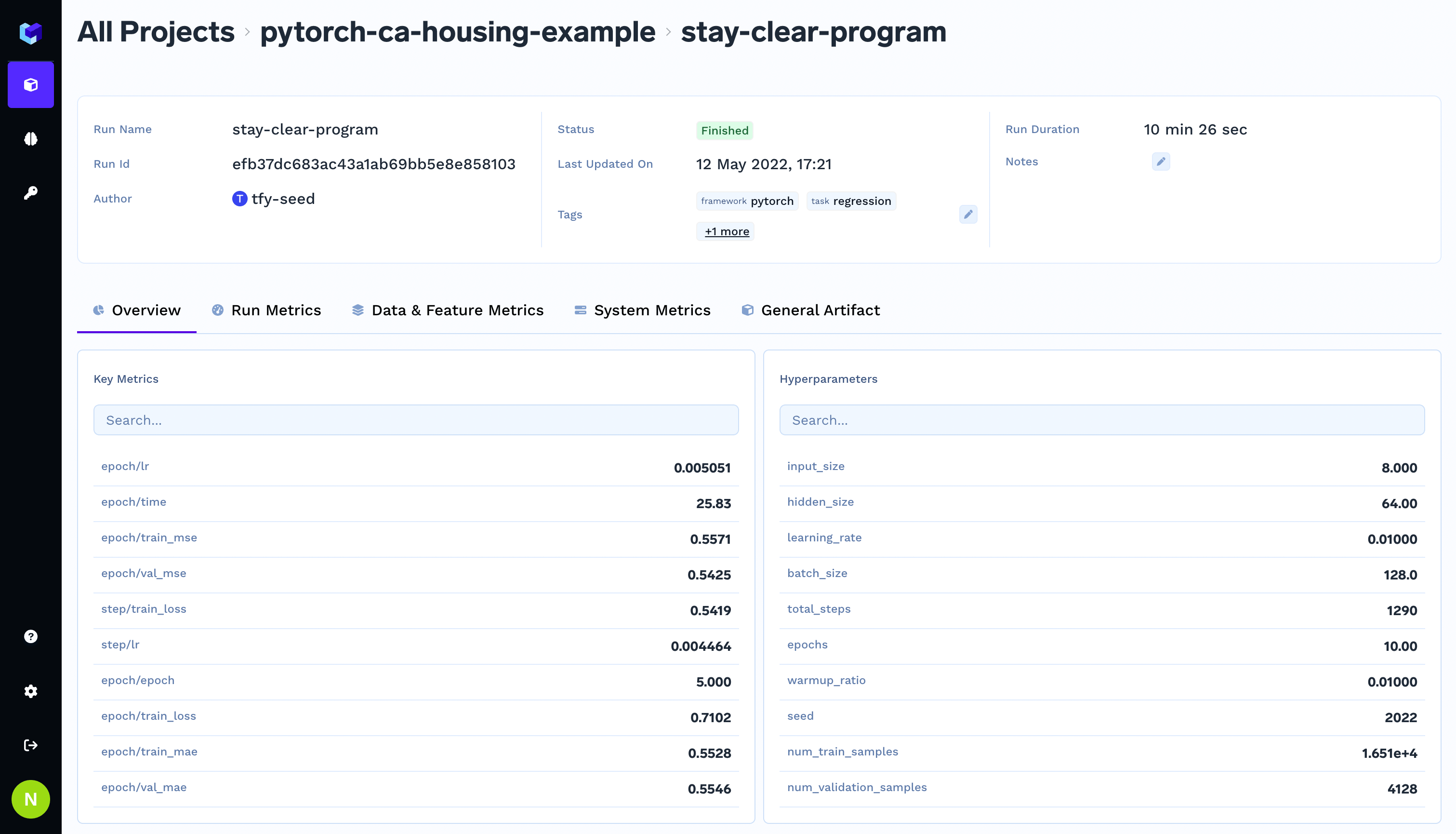Click the logout arrow icon
The image size is (1456, 834).
pos(30,745)
